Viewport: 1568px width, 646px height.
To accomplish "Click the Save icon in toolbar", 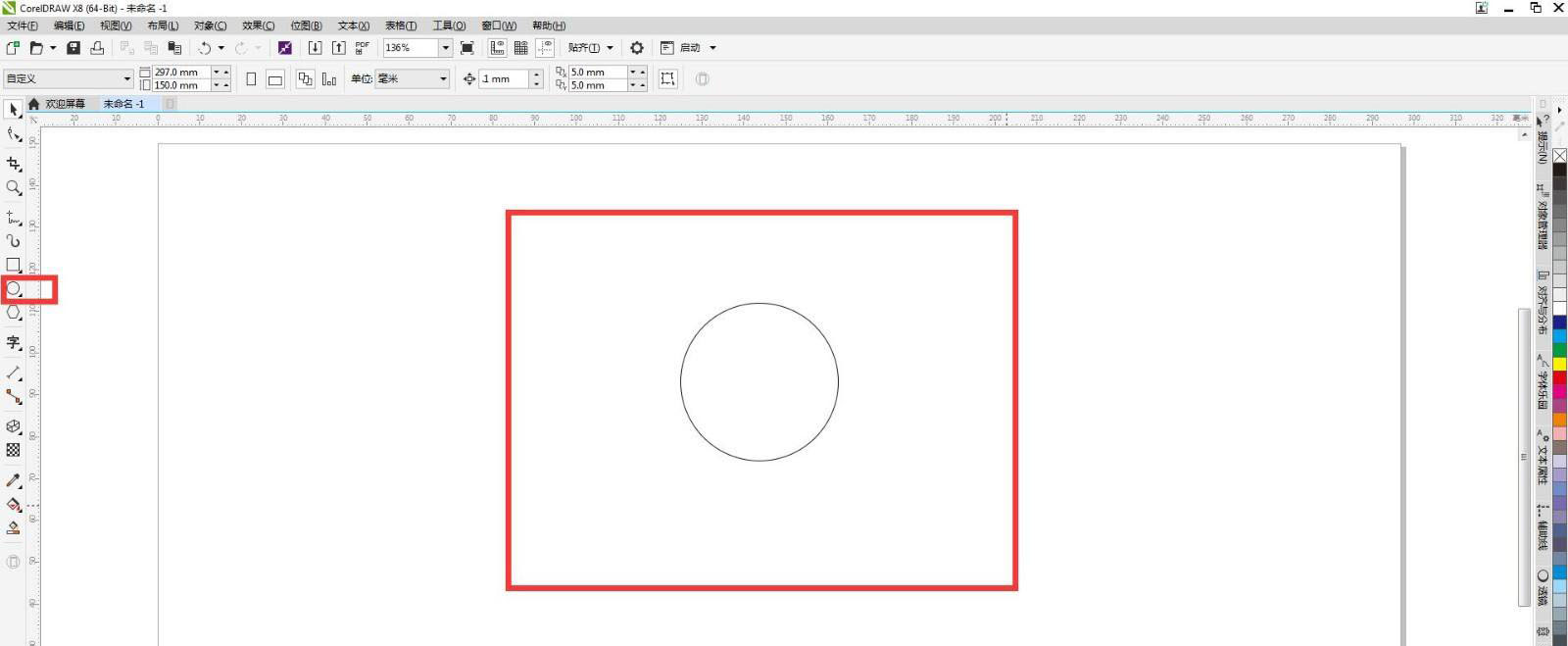I will (73, 48).
